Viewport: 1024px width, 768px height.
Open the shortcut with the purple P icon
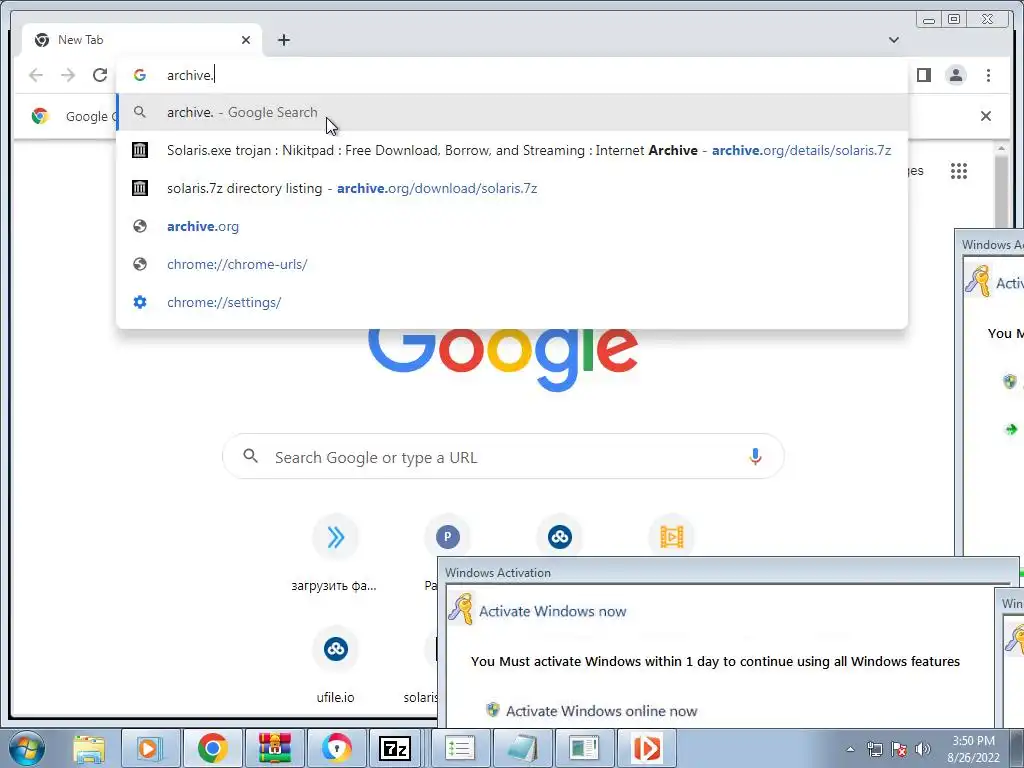(x=447, y=537)
